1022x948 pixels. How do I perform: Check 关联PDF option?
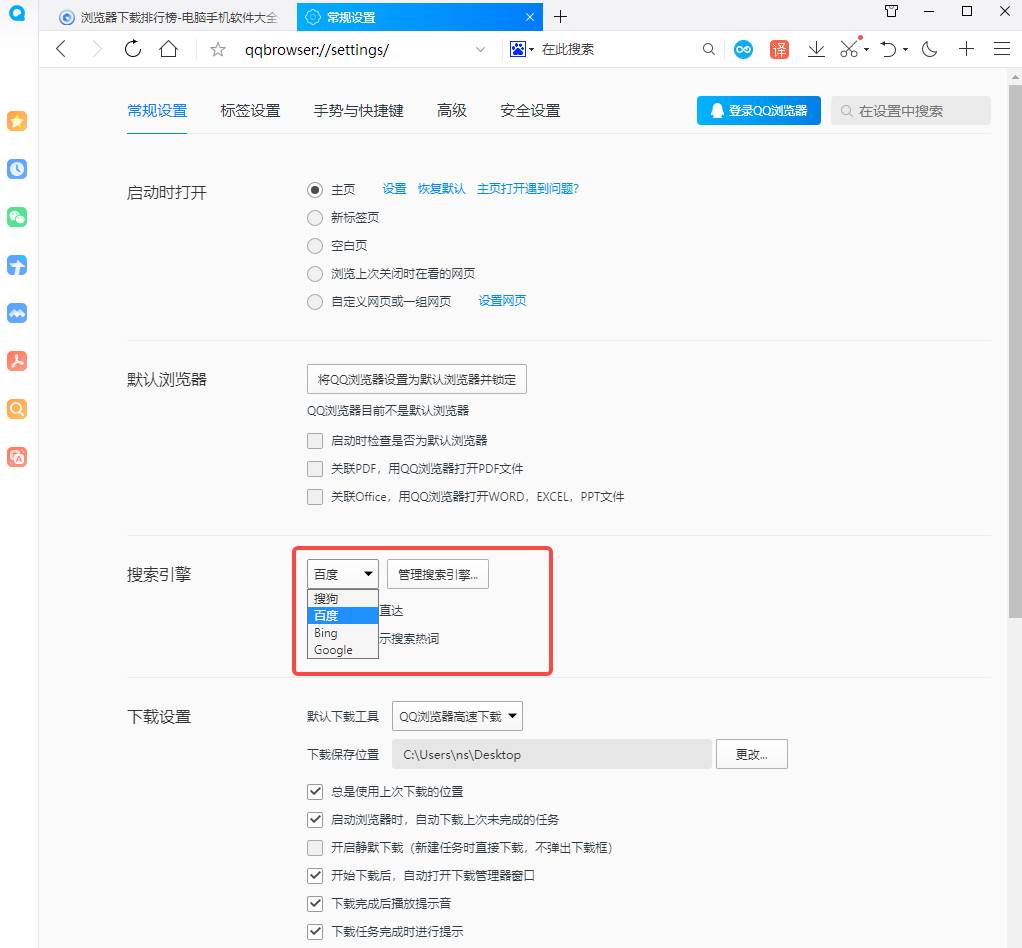click(x=315, y=469)
